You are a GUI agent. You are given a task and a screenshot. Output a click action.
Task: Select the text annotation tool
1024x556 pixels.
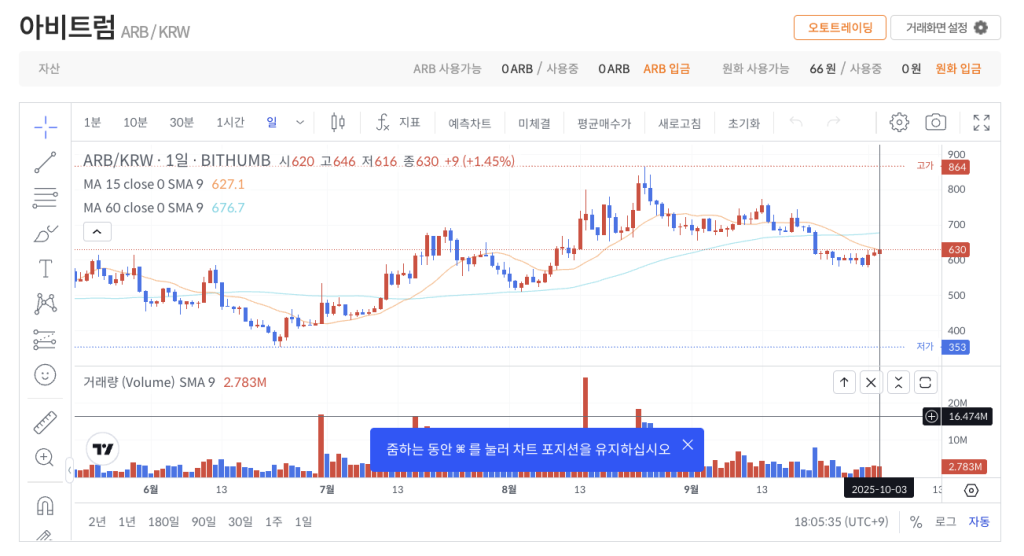click(x=45, y=268)
